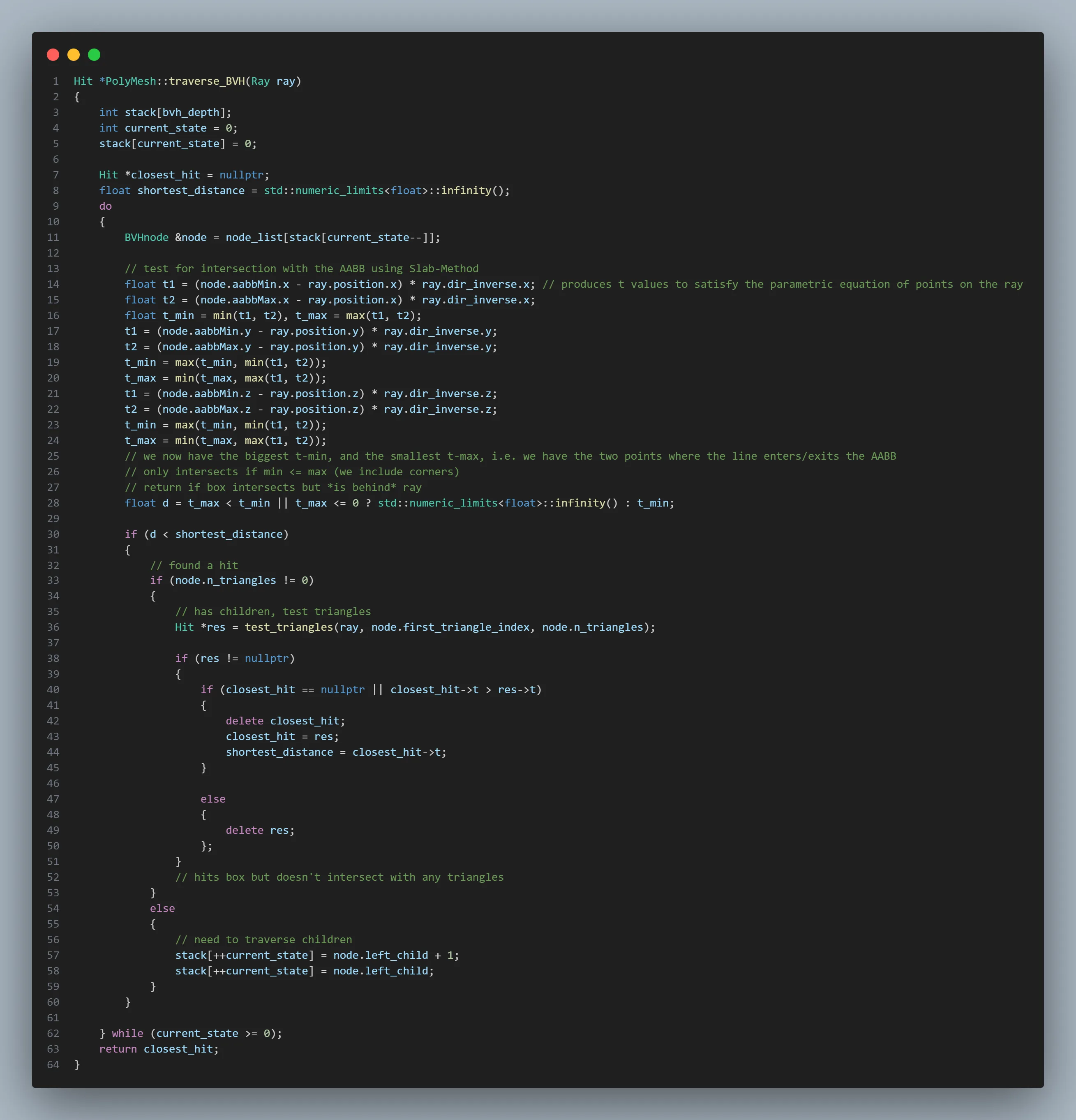Image resolution: width=1076 pixels, height=1120 pixels.
Task: Click 'node.n_triangles != 0' condition on line 33
Action: coord(242,581)
